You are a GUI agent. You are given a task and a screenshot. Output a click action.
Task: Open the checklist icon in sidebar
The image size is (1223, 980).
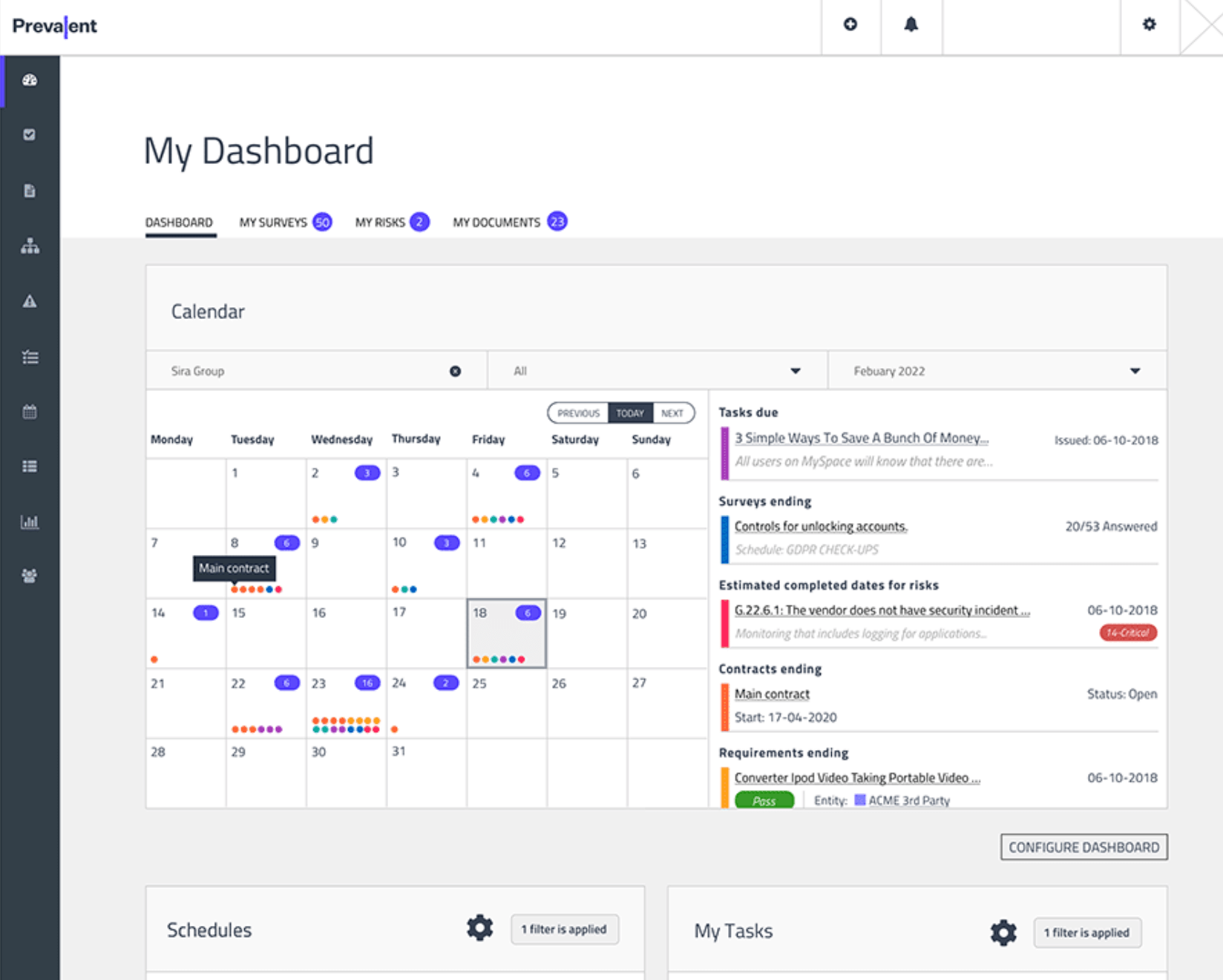tap(30, 357)
